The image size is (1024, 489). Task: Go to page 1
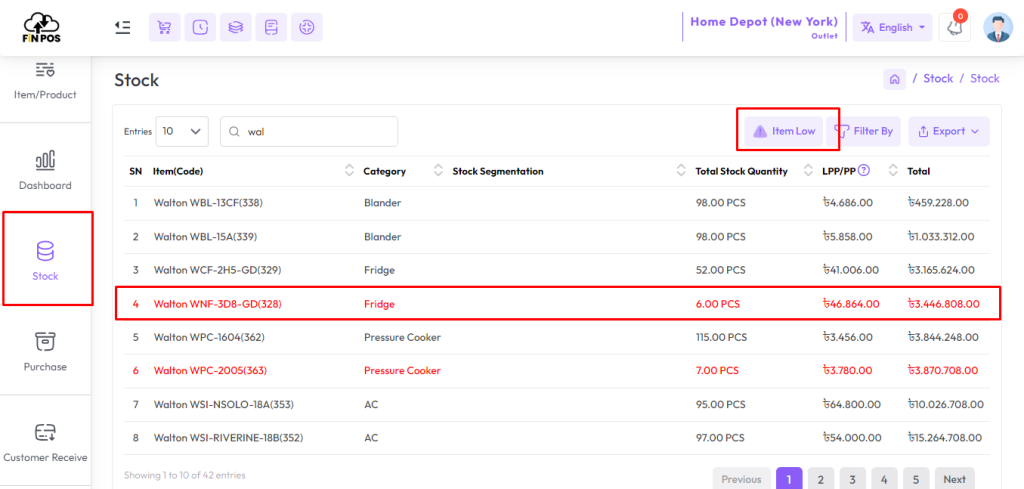[789, 479]
